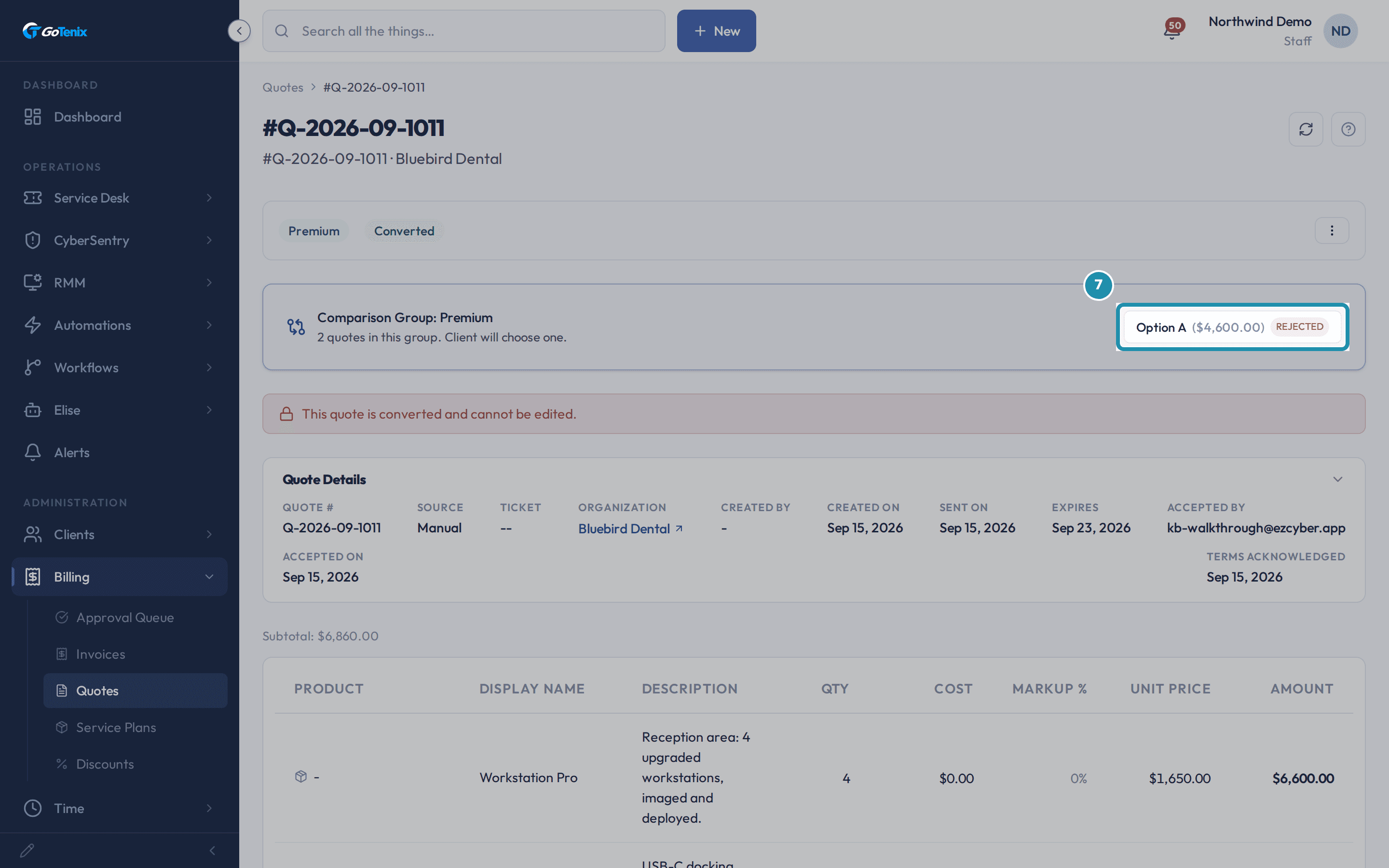Click the pencil edit icon at sidebar bottom
The image size is (1389, 868).
[x=27, y=850]
